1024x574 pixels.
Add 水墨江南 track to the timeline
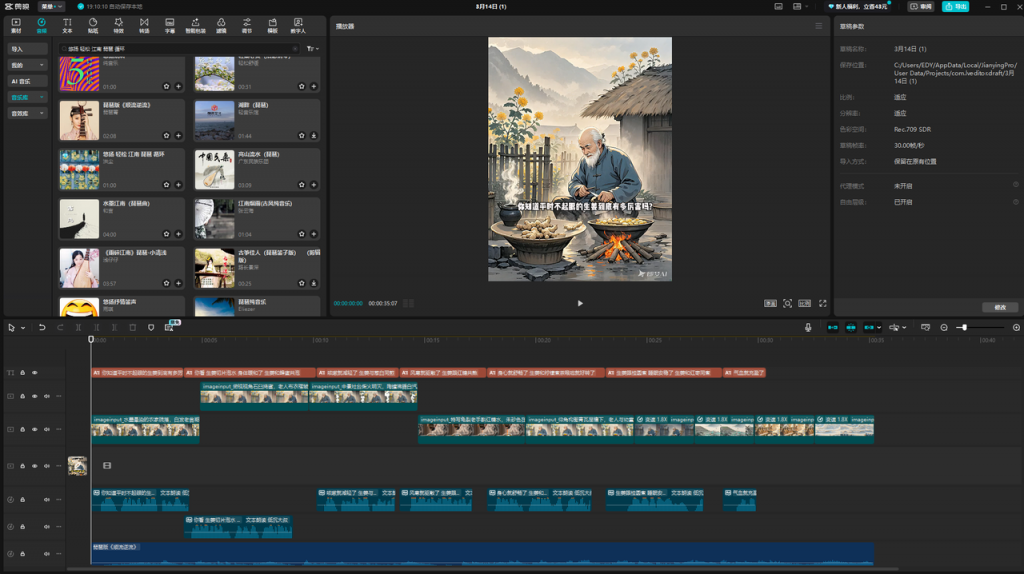(178, 234)
